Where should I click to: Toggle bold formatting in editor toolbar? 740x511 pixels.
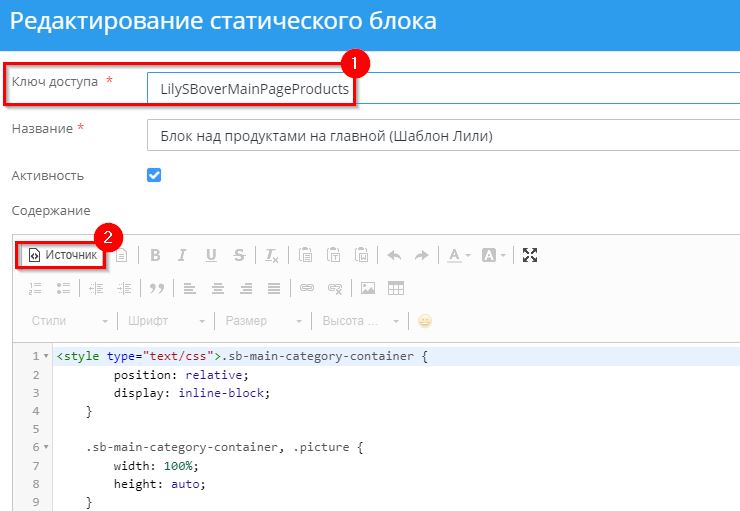(x=155, y=255)
